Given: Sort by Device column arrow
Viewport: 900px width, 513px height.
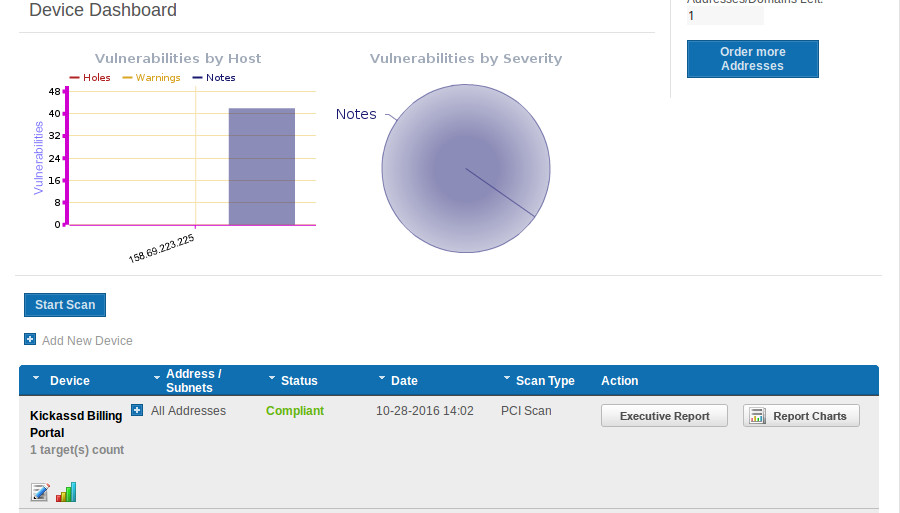Looking at the screenshot, I should click(x=36, y=378).
